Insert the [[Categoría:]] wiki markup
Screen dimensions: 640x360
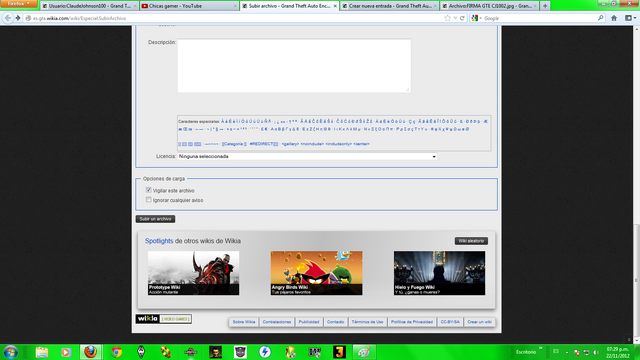234,144
